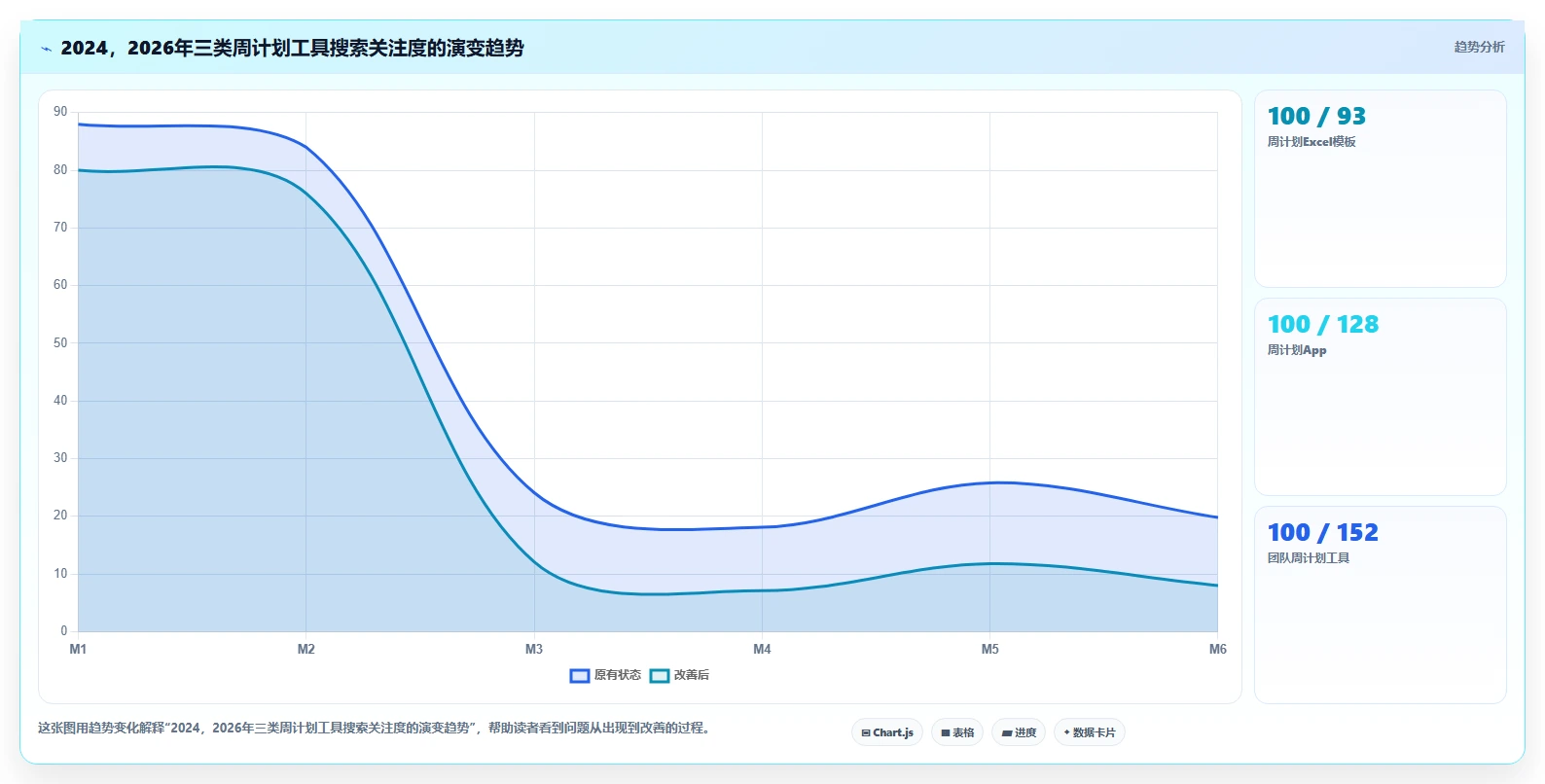Click the 数据卡片 tag pill
This screenshot has height=784, width=1545.
(x=1090, y=732)
